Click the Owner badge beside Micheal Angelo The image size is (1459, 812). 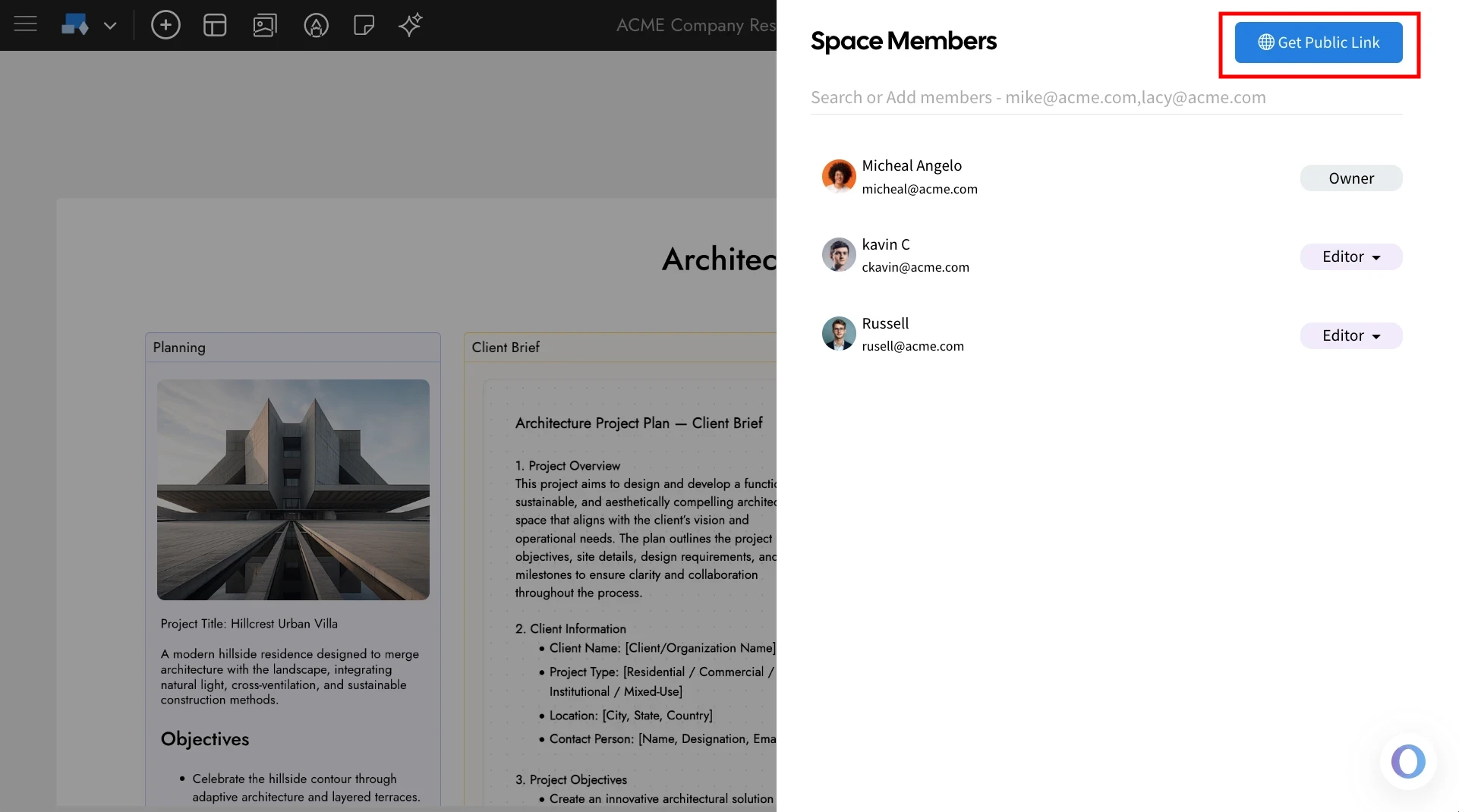click(1350, 178)
